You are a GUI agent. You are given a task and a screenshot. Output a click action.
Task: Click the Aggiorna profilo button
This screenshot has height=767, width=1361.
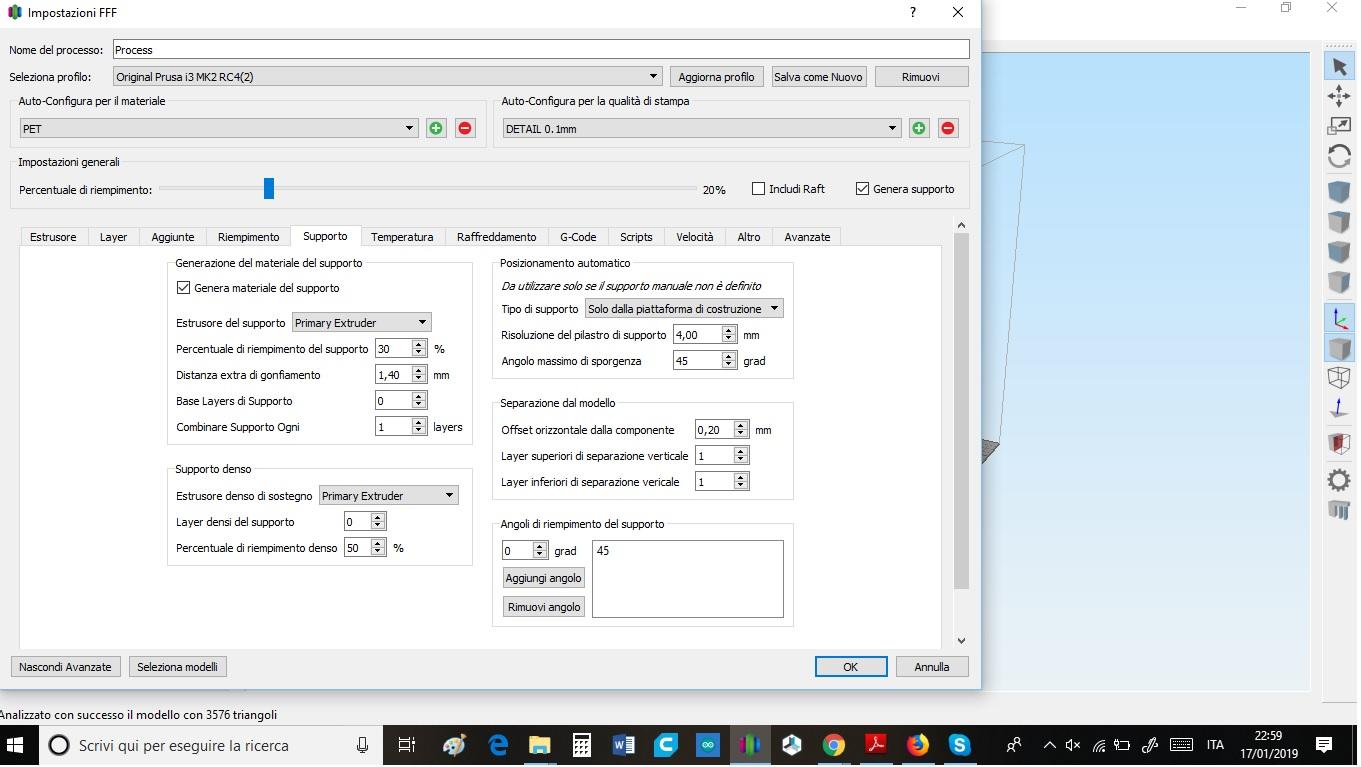pos(717,77)
